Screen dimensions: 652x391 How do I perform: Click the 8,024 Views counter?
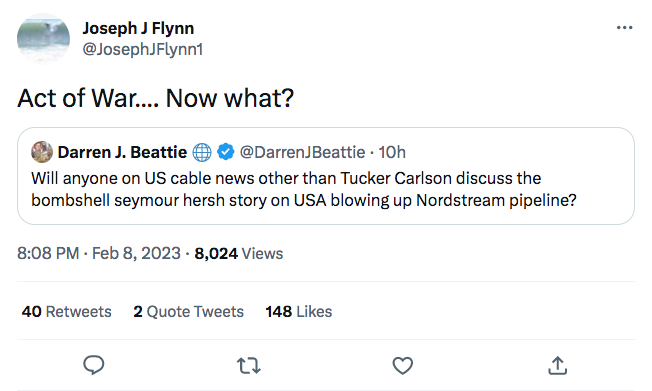point(239,253)
